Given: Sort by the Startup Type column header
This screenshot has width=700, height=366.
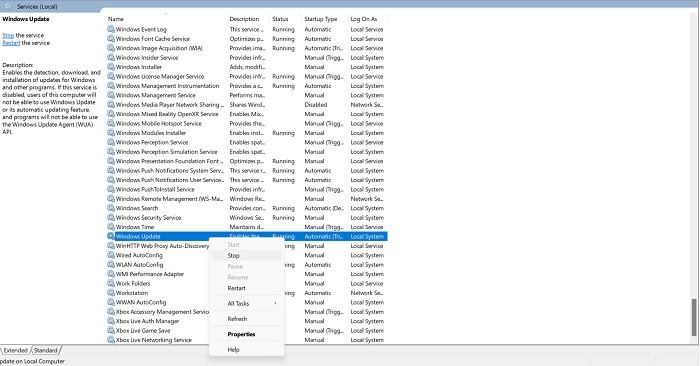Looking at the screenshot, I should tap(324, 19).
